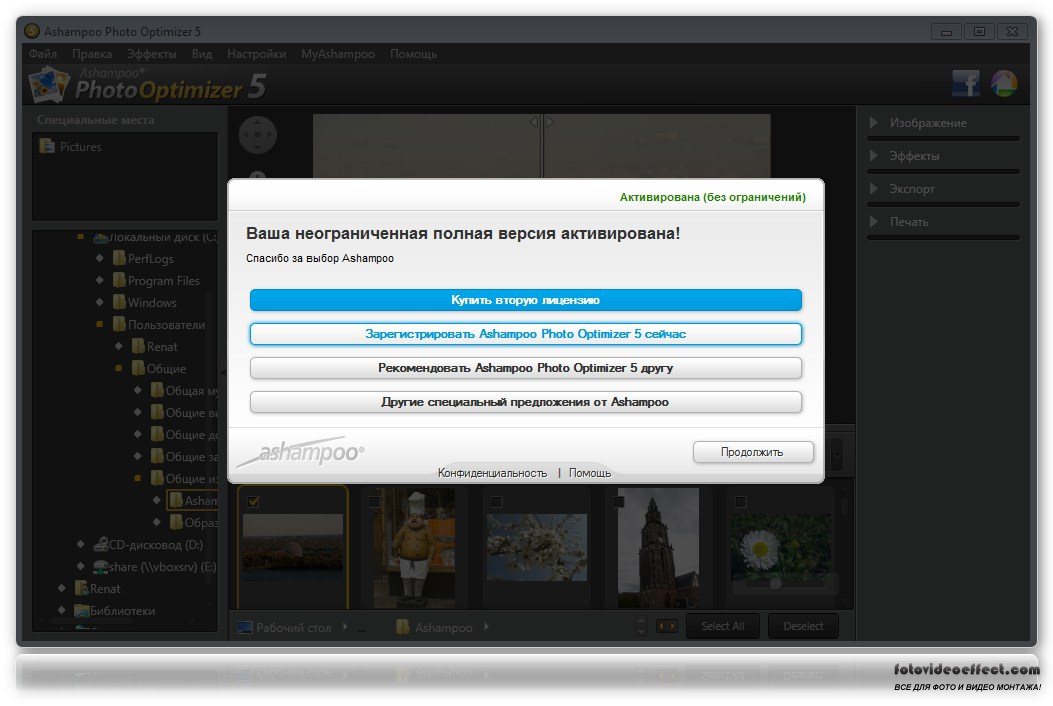1053x706 pixels.
Task: Click the Picasa icon beside Facebook
Action: (1004, 83)
